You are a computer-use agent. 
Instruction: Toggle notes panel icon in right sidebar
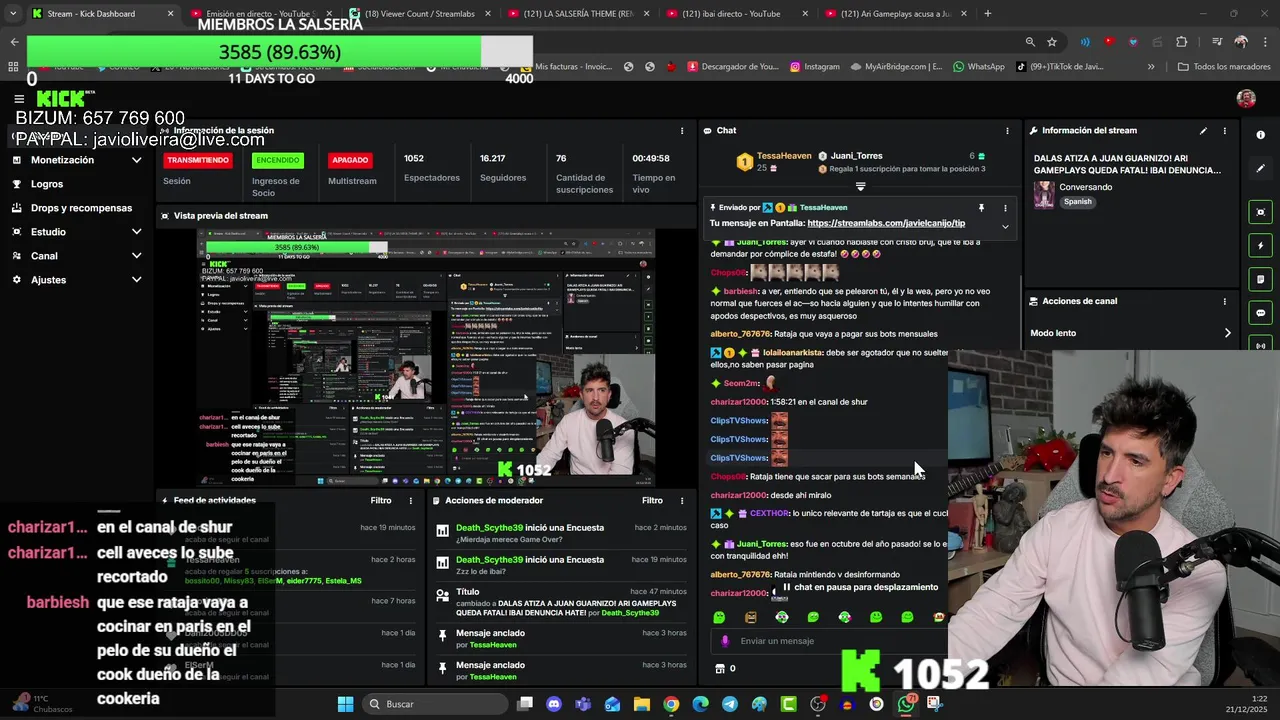(x=1260, y=279)
